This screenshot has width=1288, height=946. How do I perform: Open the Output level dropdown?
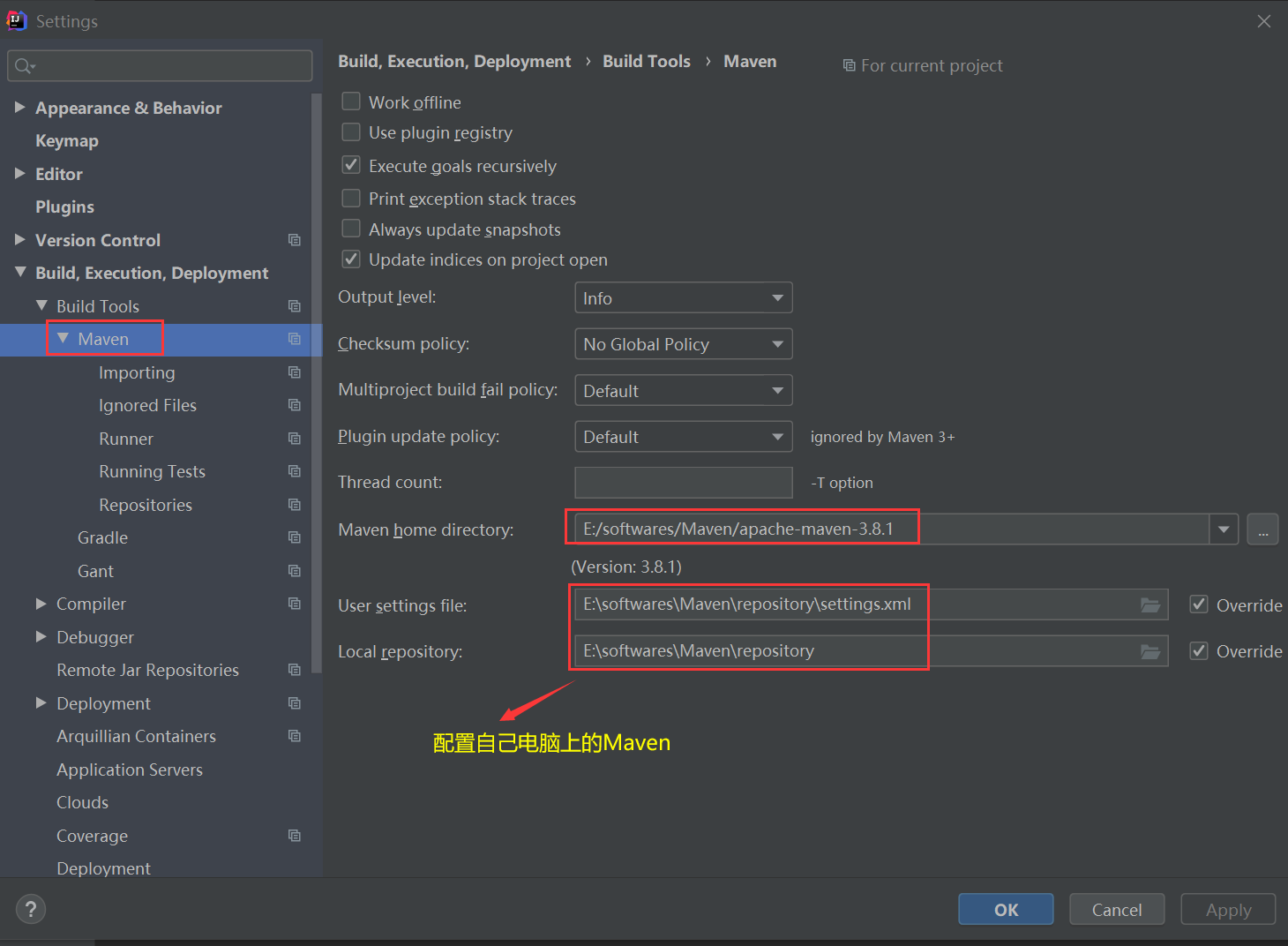click(684, 297)
